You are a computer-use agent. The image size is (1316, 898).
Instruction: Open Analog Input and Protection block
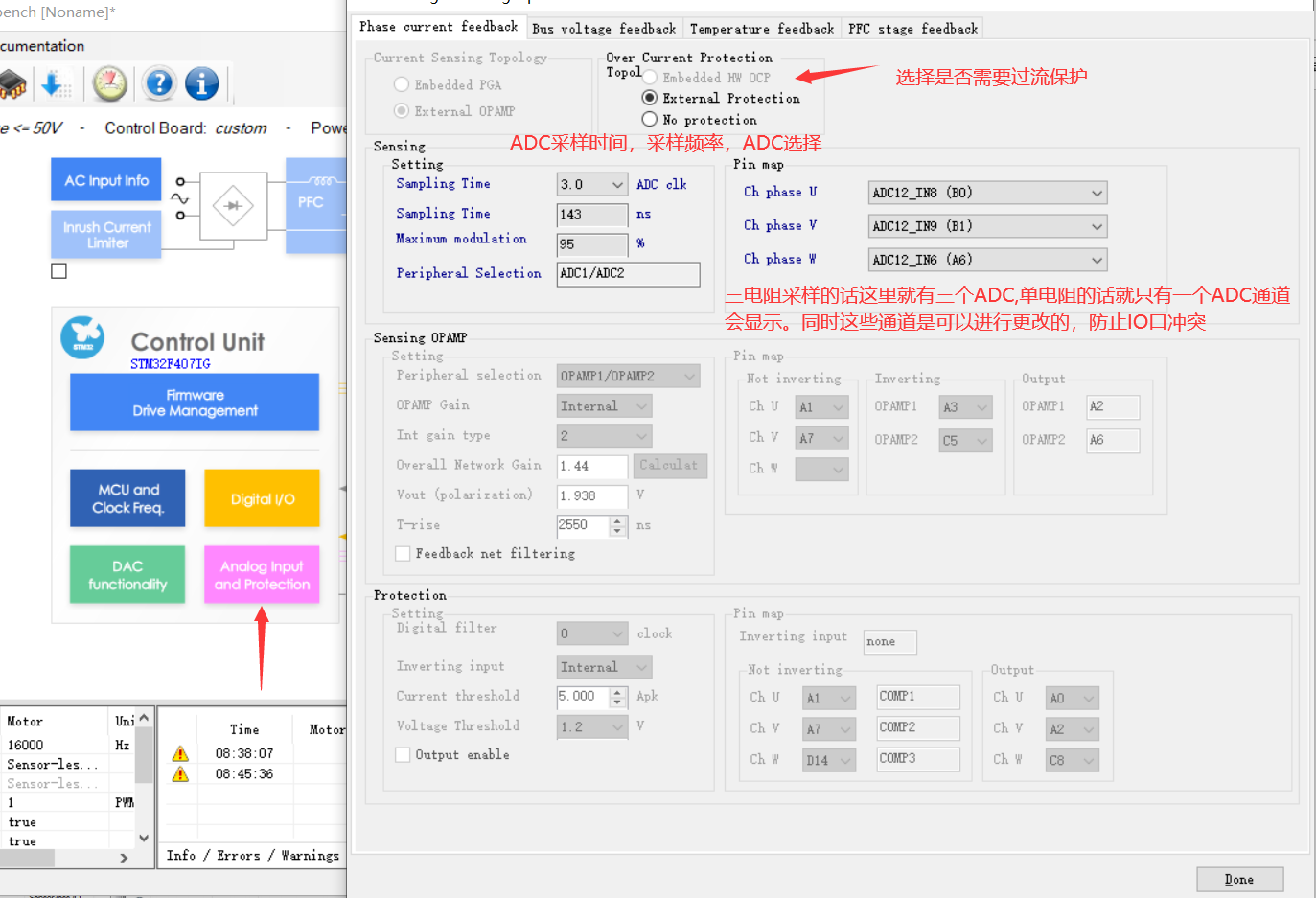pos(262,575)
